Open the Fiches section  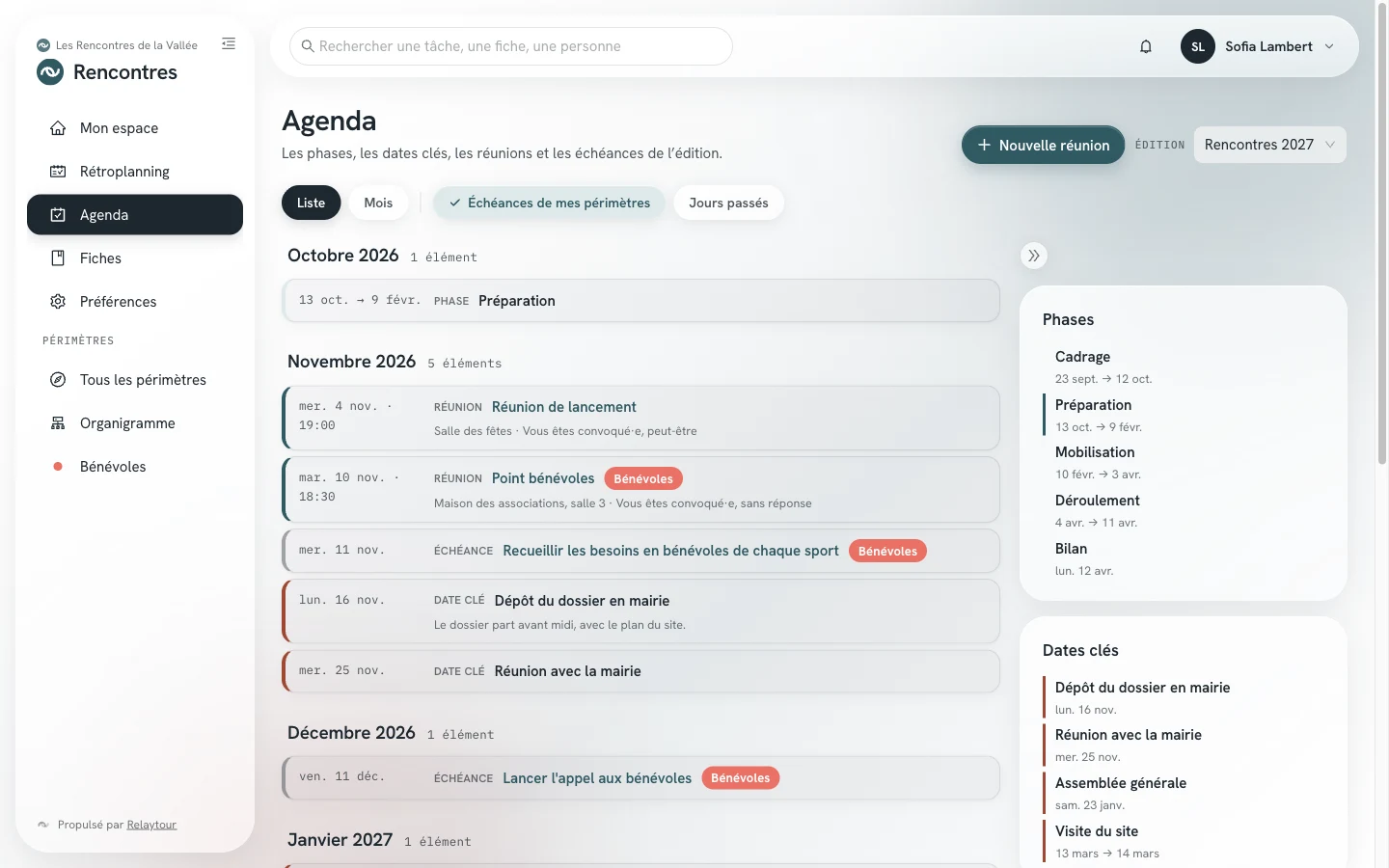135,258
